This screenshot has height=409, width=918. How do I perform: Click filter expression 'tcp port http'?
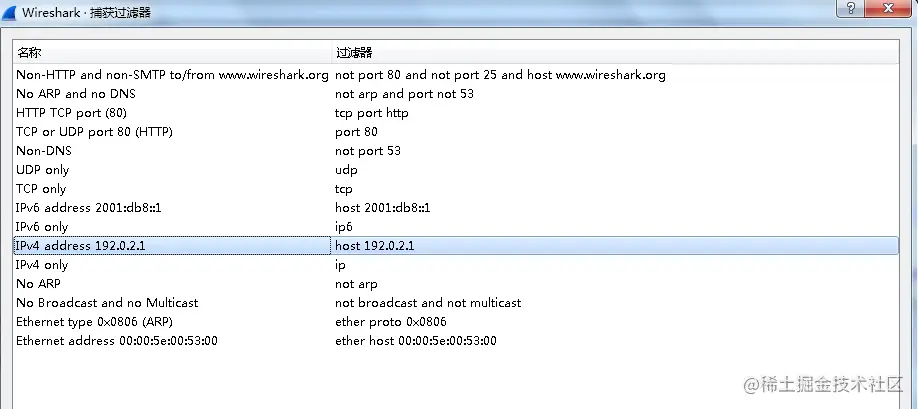(x=372, y=113)
